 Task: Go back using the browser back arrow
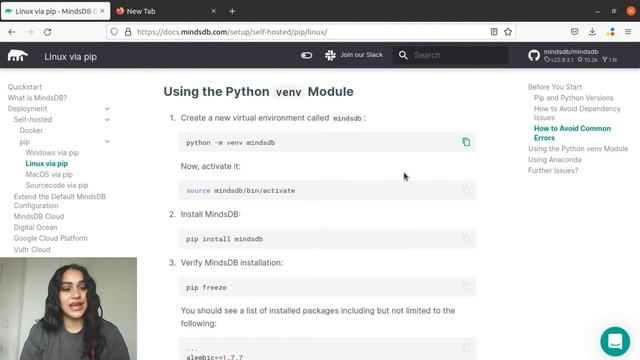click(x=12, y=32)
